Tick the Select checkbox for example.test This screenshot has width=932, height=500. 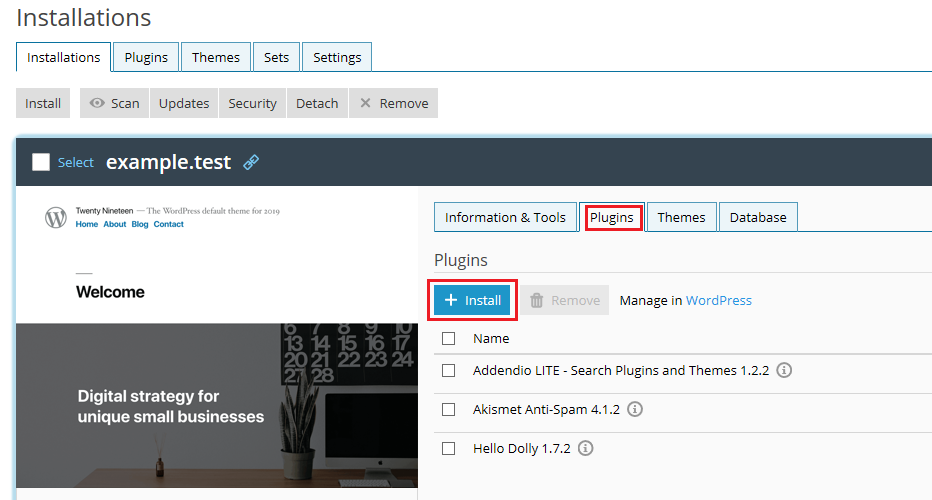click(41, 162)
